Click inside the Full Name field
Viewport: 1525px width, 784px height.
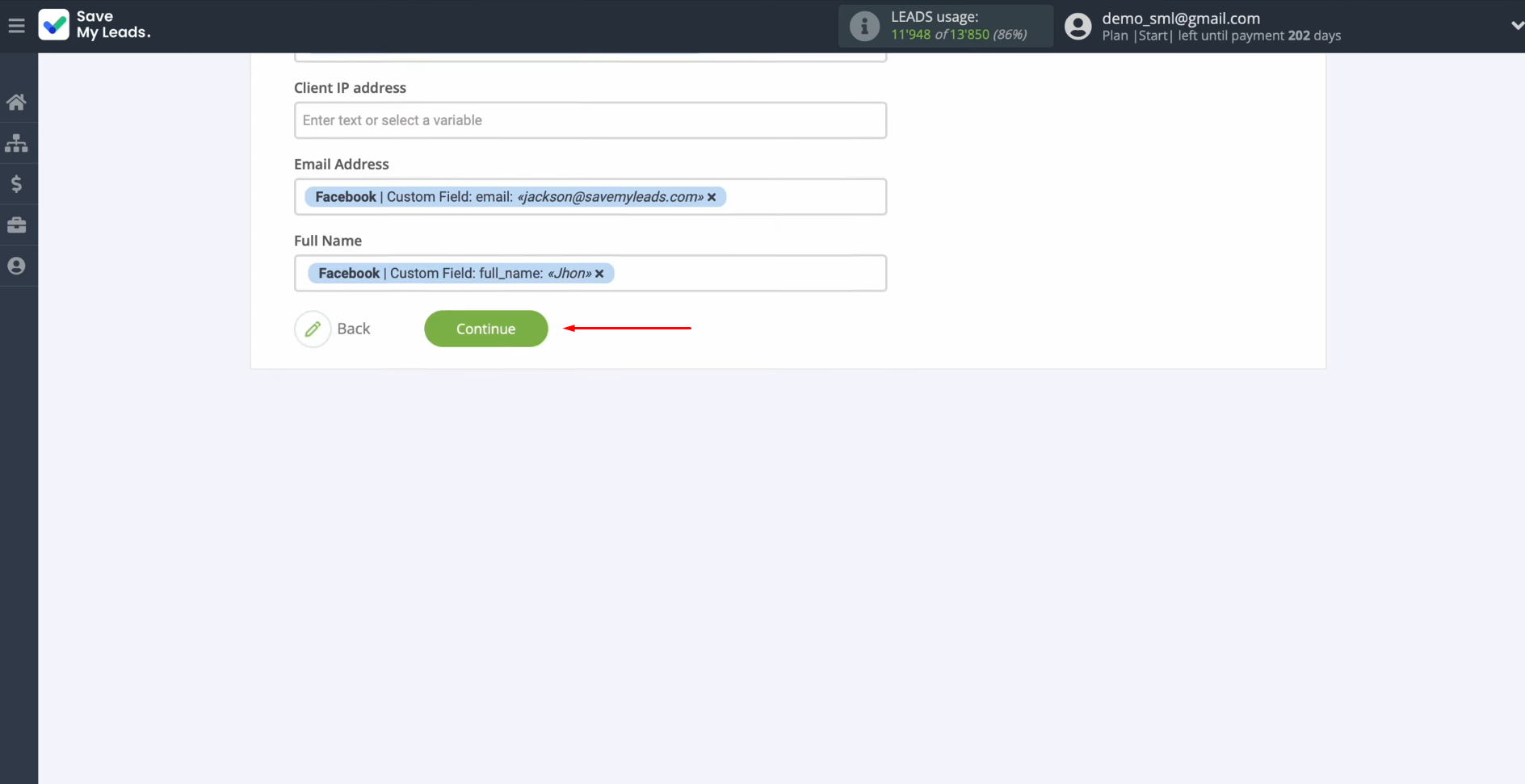590,274
